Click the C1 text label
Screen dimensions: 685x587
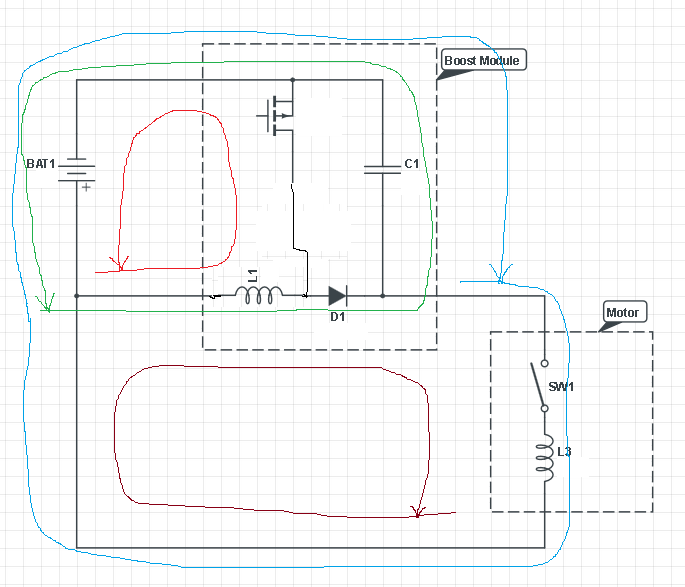412,164
